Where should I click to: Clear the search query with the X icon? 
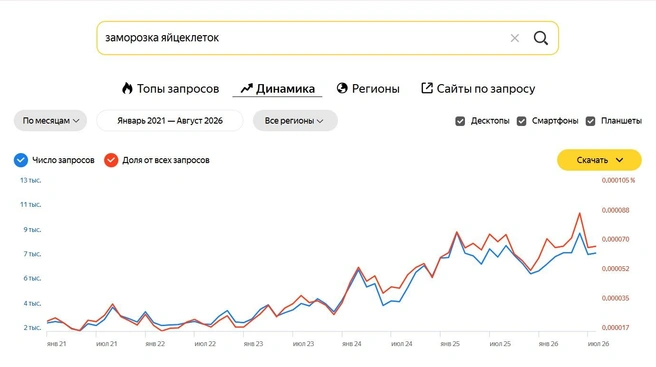pyautogui.click(x=515, y=38)
